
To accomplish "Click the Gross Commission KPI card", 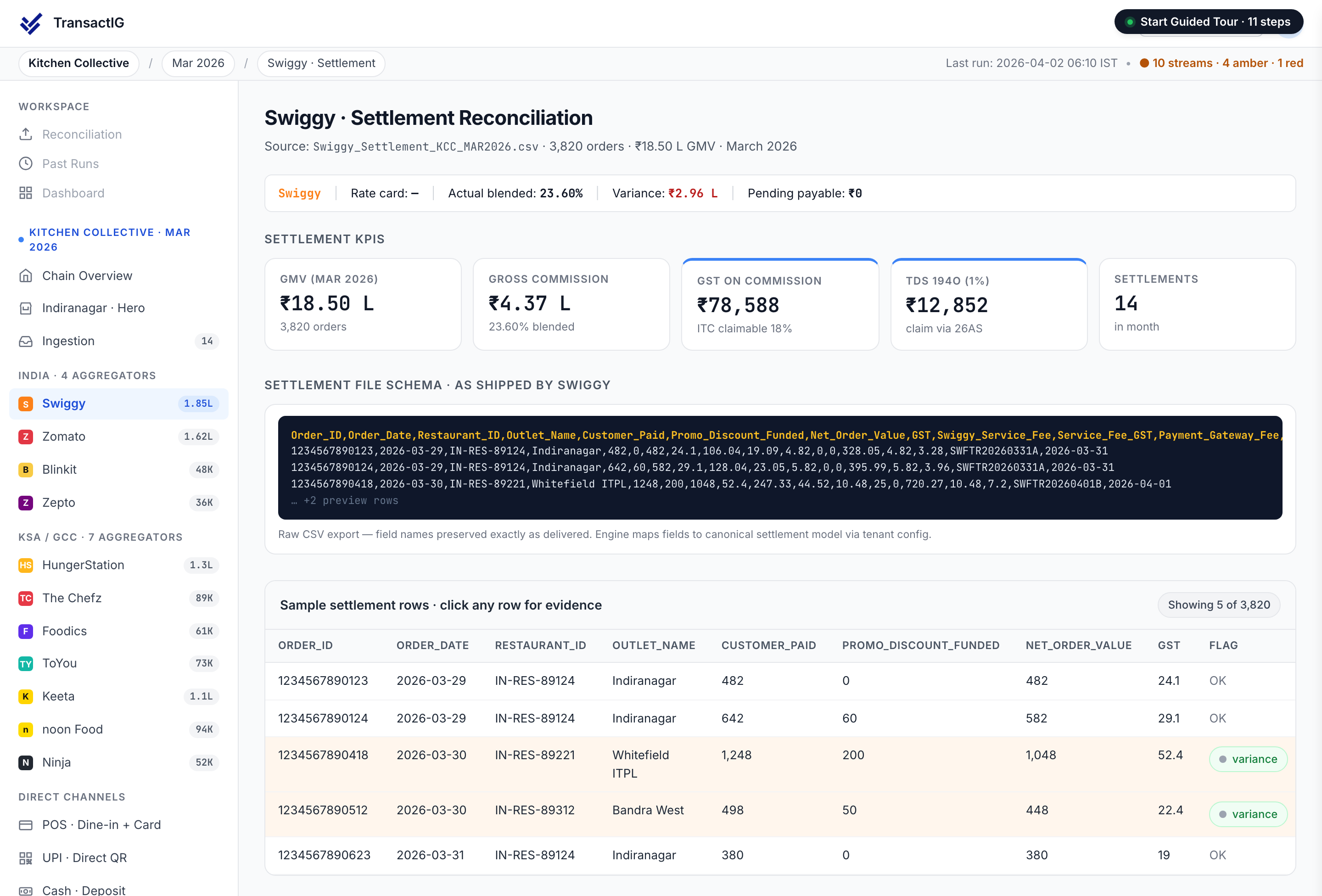I will [571, 304].
